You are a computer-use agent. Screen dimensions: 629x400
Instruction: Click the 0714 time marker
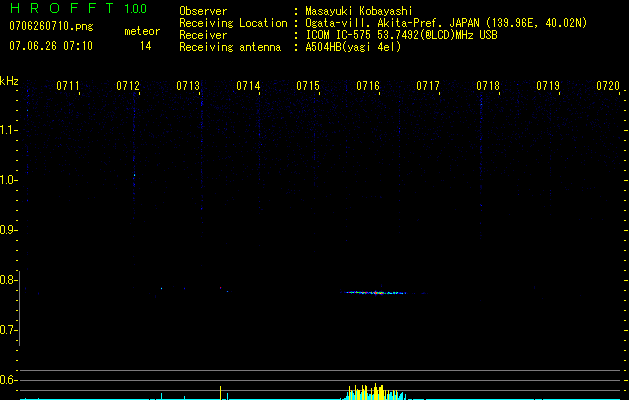(248, 86)
